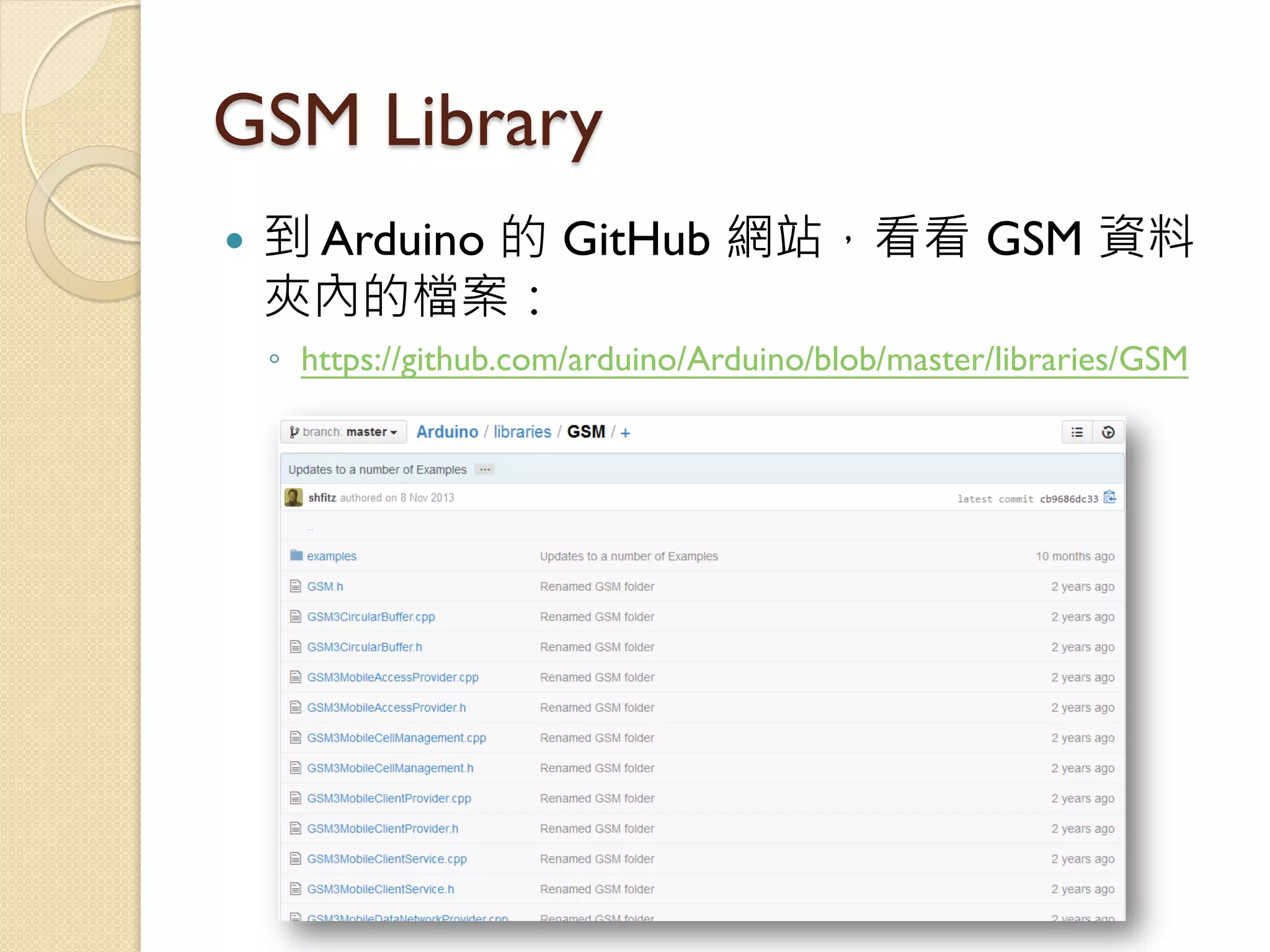
Task: Open the branch: master dropdown
Action: [344, 432]
